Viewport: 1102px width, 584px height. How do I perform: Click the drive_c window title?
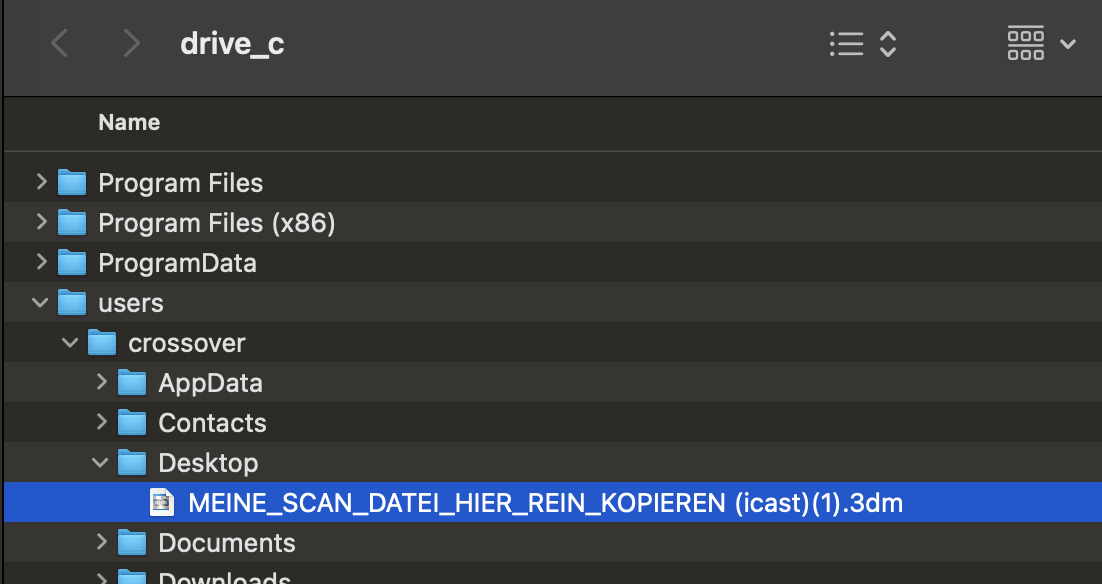232,44
